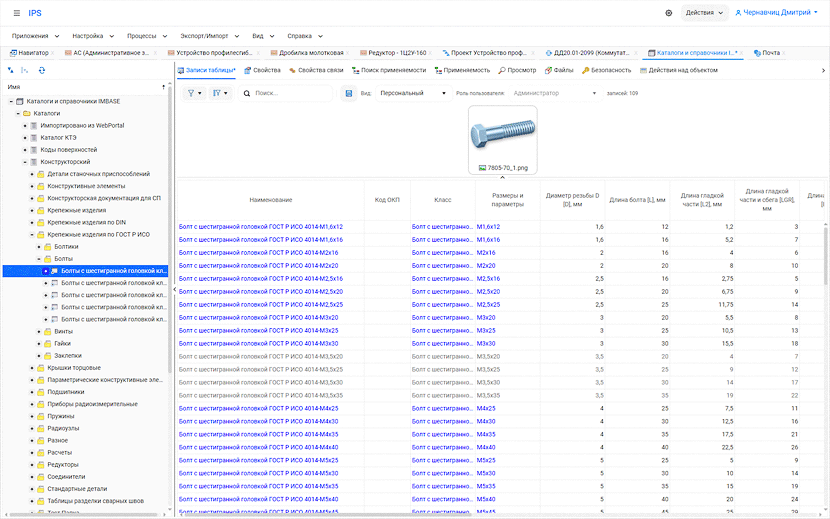Open the Файлы tool
Viewport: 830px width, 519px height.
(x=558, y=70)
